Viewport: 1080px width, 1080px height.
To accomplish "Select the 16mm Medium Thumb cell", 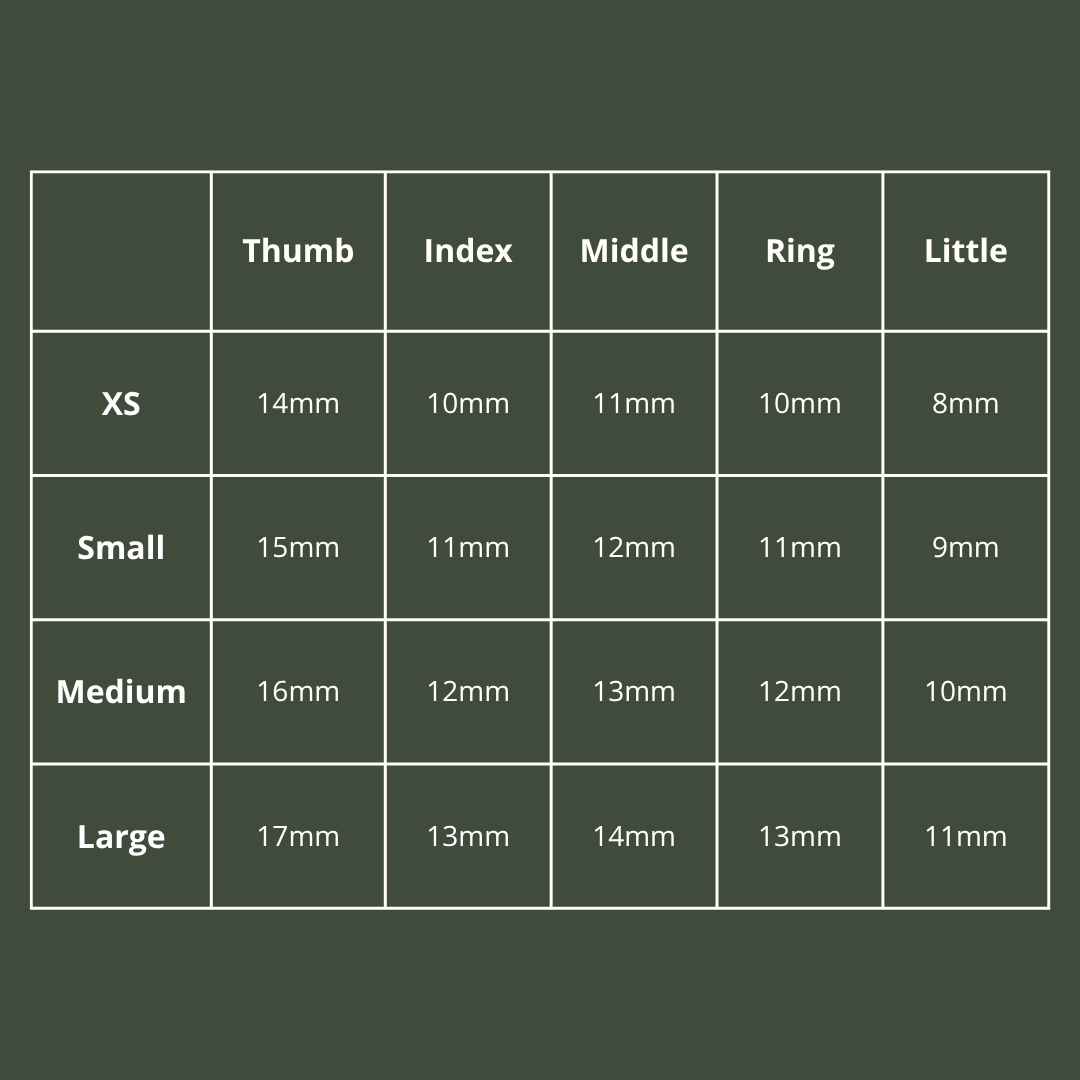I will pos(298,691).
